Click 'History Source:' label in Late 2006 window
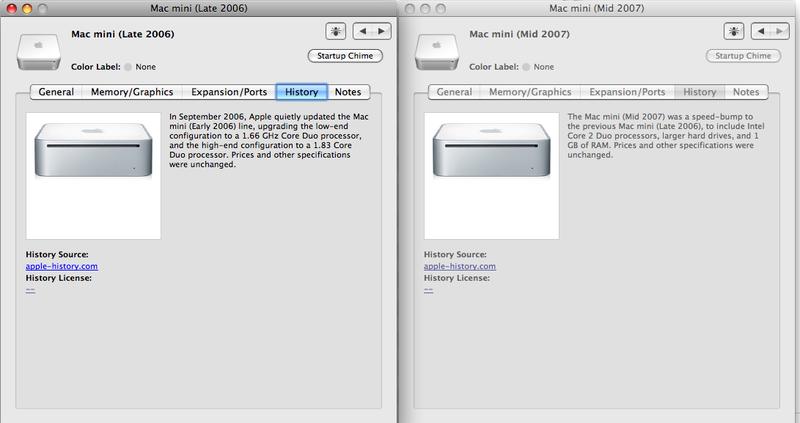Viewport: 800px width, 423px height. click(57, 254)
